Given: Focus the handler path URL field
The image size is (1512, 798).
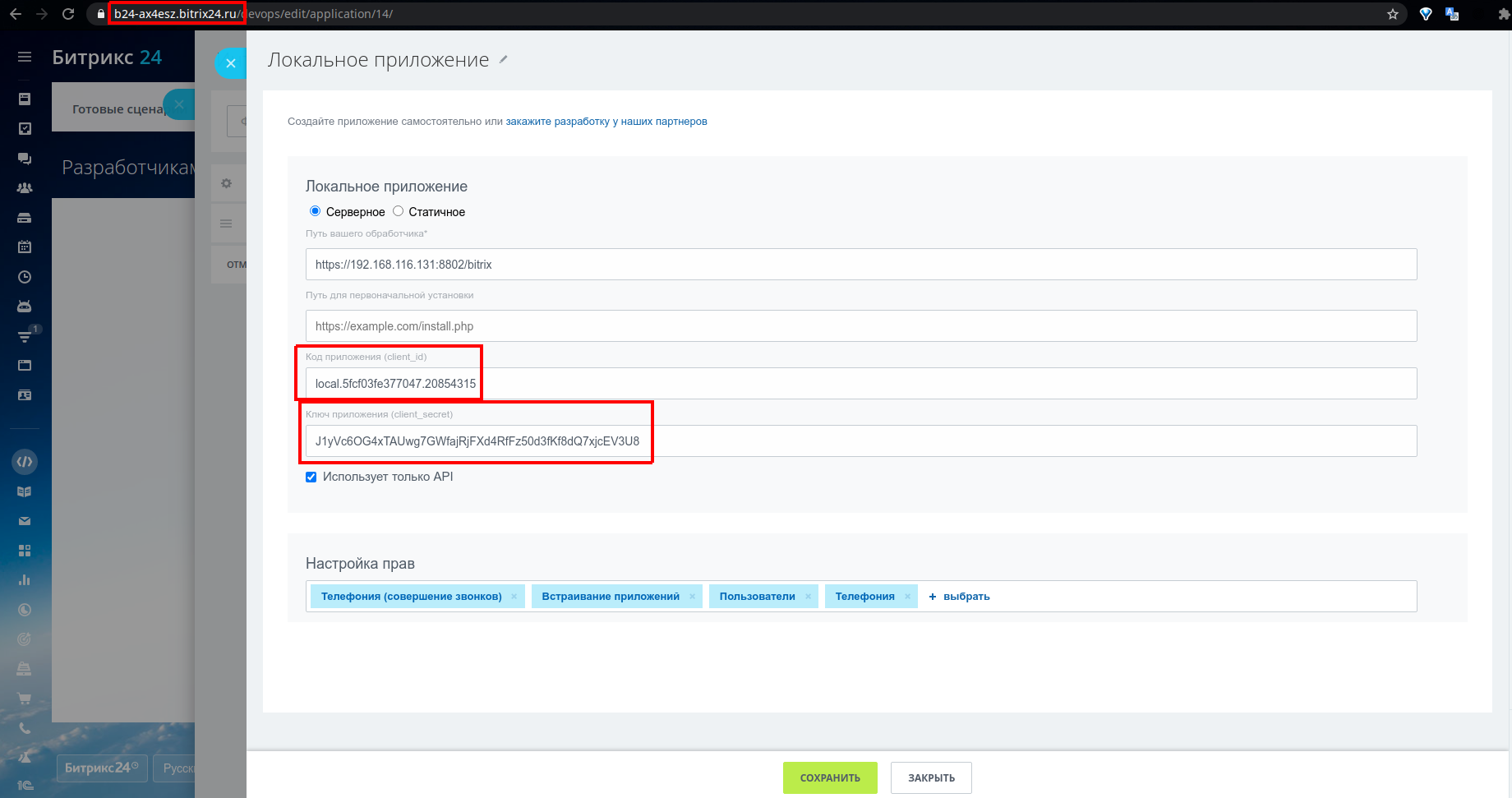Looking at the screenshot, I should pyautogui.click(x=861, y=265).
